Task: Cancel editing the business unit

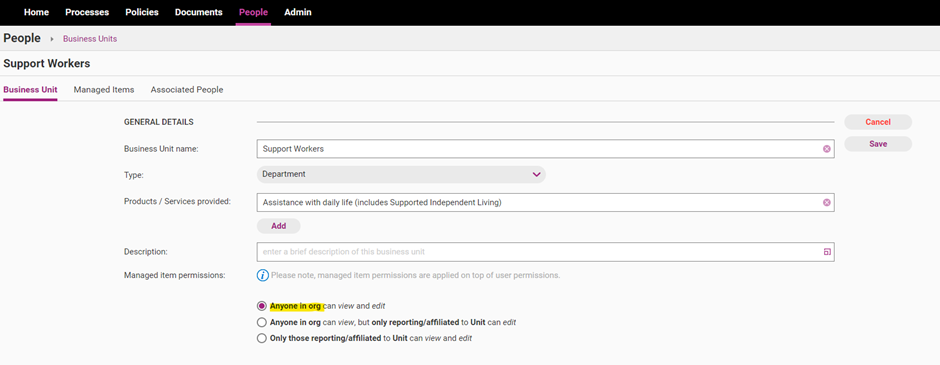Action: [x=878, y=122]
